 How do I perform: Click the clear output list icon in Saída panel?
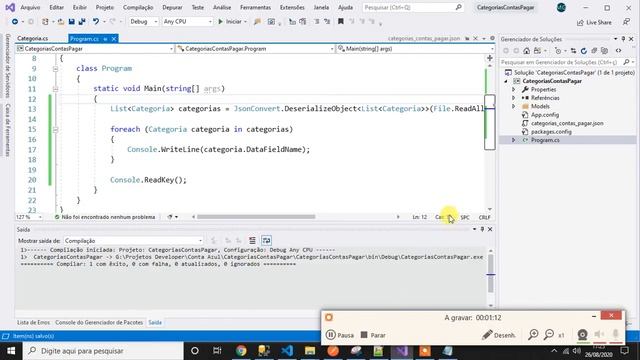pyautogui.click(x=253, y=240)
